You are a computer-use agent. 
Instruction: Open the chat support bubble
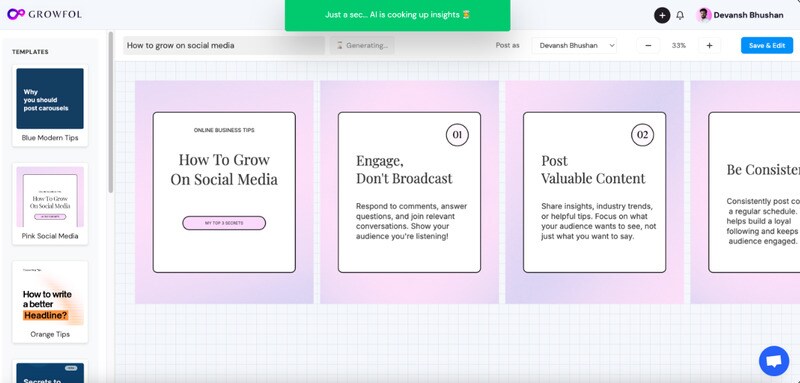(774, 361)
